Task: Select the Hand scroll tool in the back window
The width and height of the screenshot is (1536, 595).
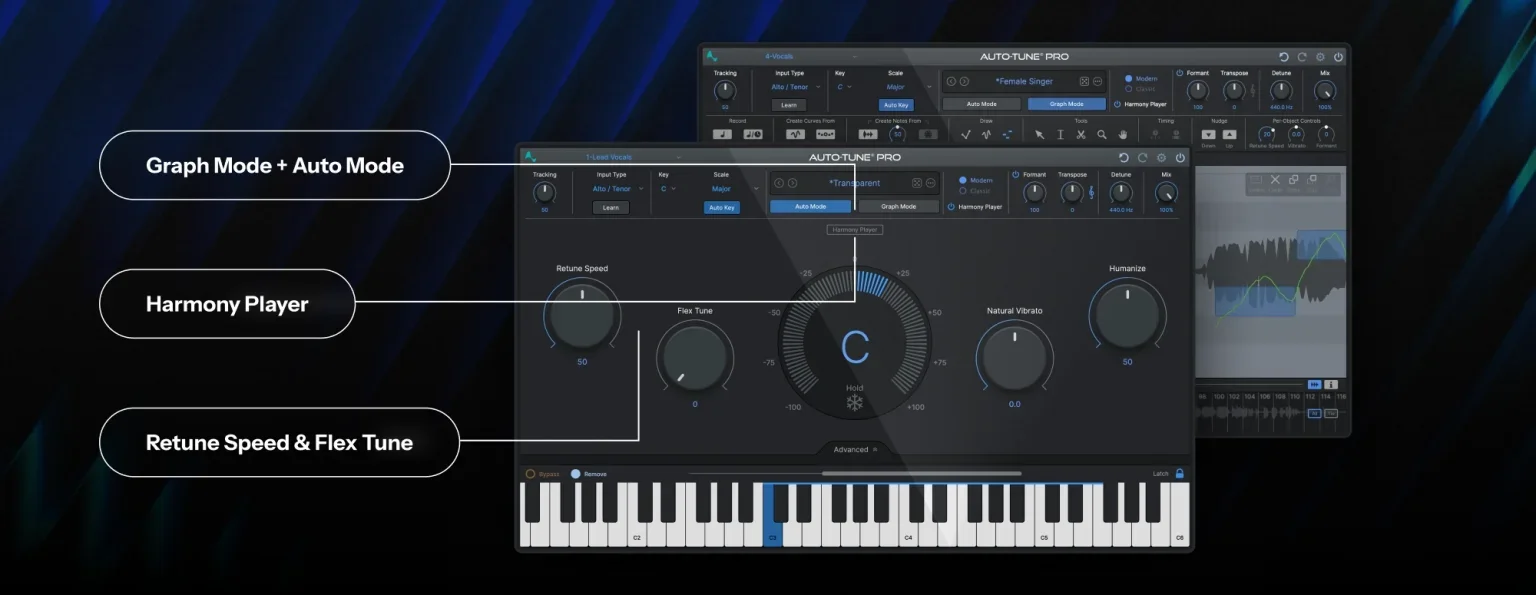Action: [x=1123, y=134]
